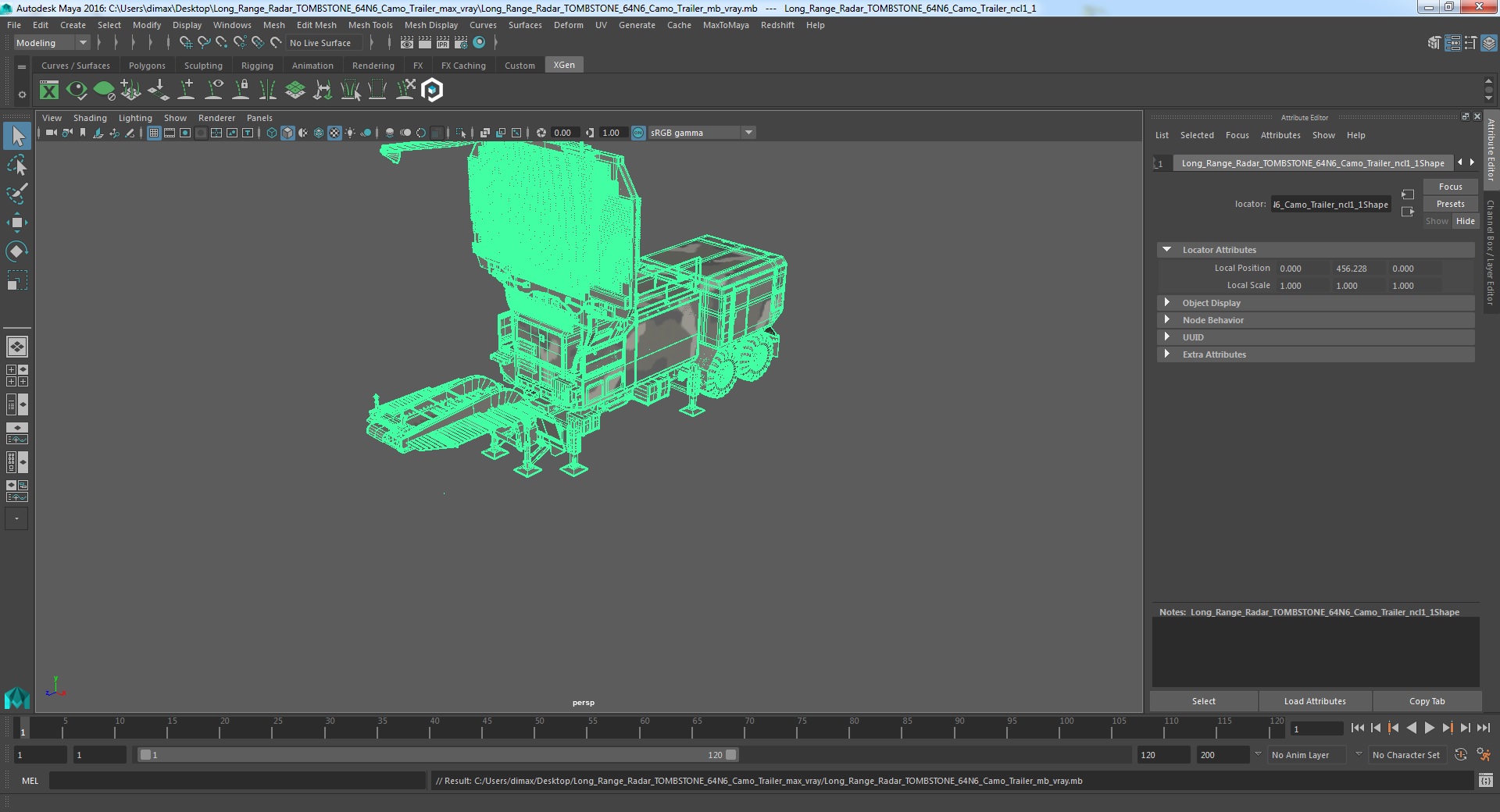Activate the Lasso selection tool
Image resolution: width=1500 pixels, height=812 pixels.
pos(17,166)
